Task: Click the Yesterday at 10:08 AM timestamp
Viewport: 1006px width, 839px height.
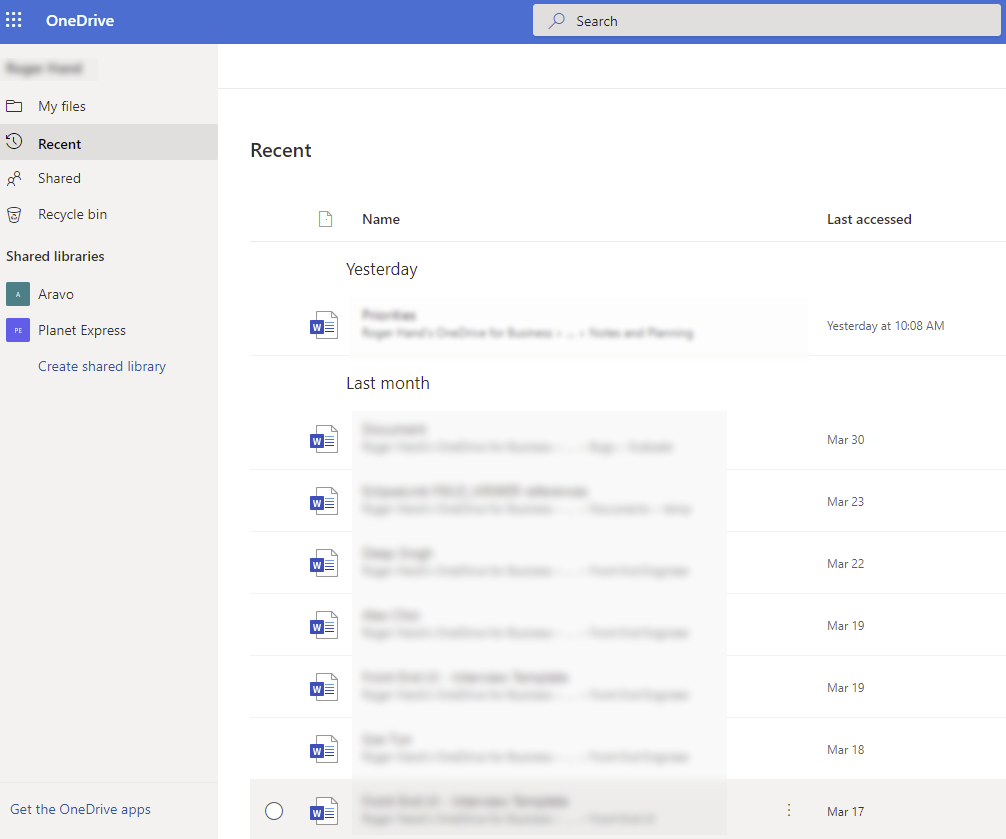Action: point(885,326)
